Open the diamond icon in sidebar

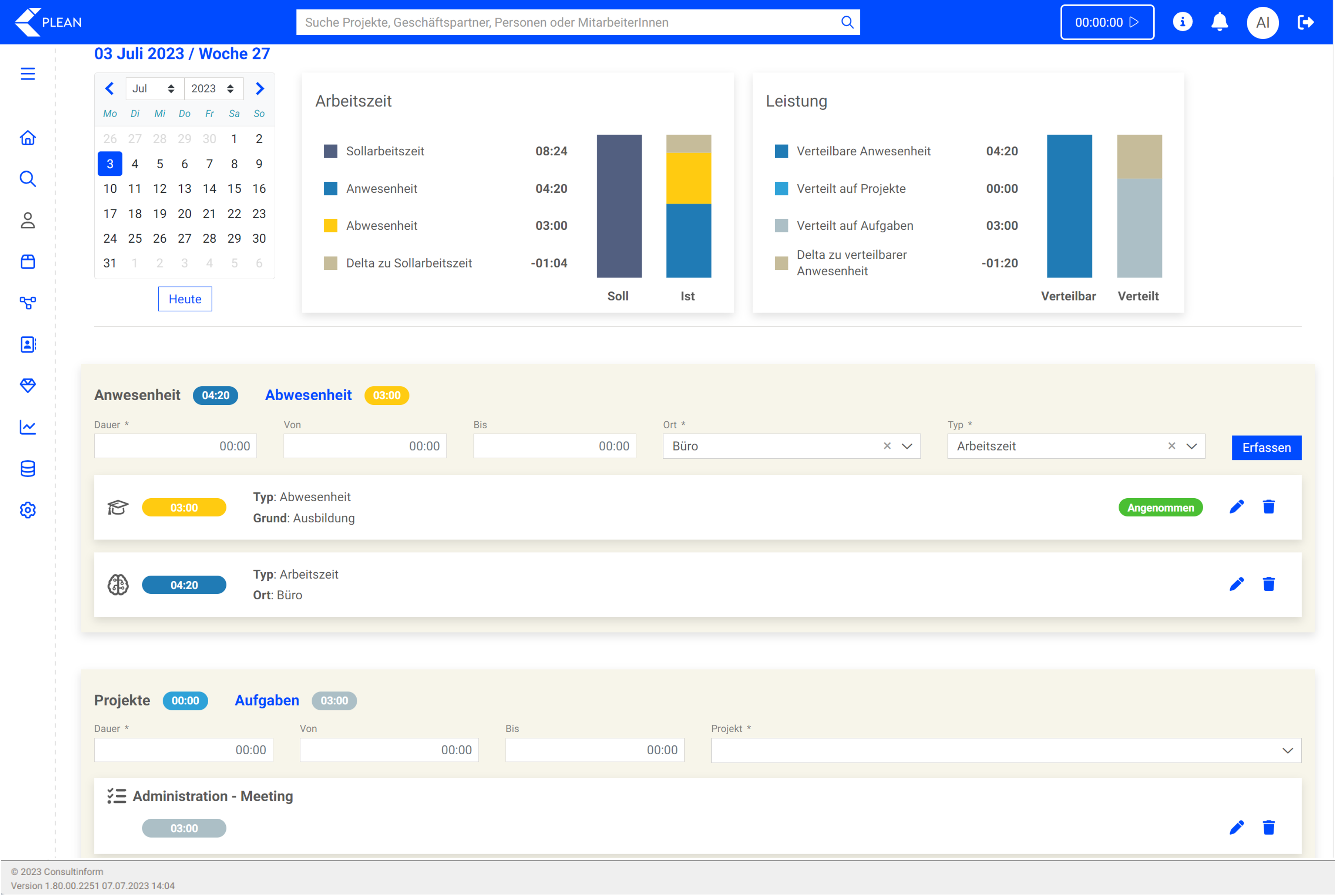coord(27,386)
